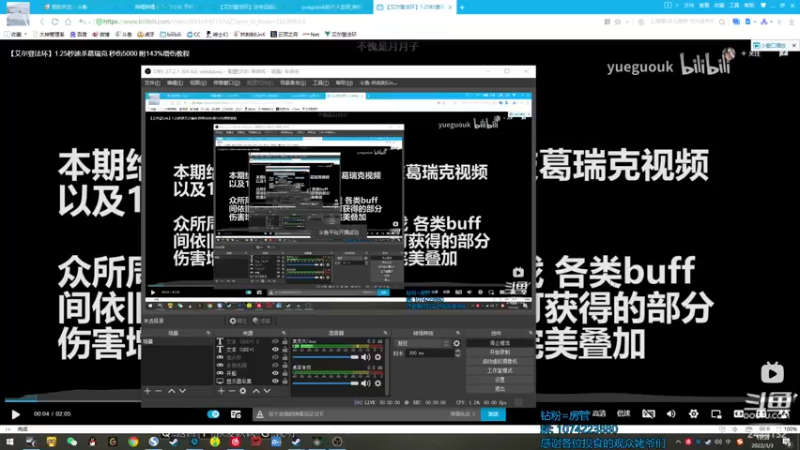Click the bilibili player play button
The image size is (800, 450).
[15, 414]
